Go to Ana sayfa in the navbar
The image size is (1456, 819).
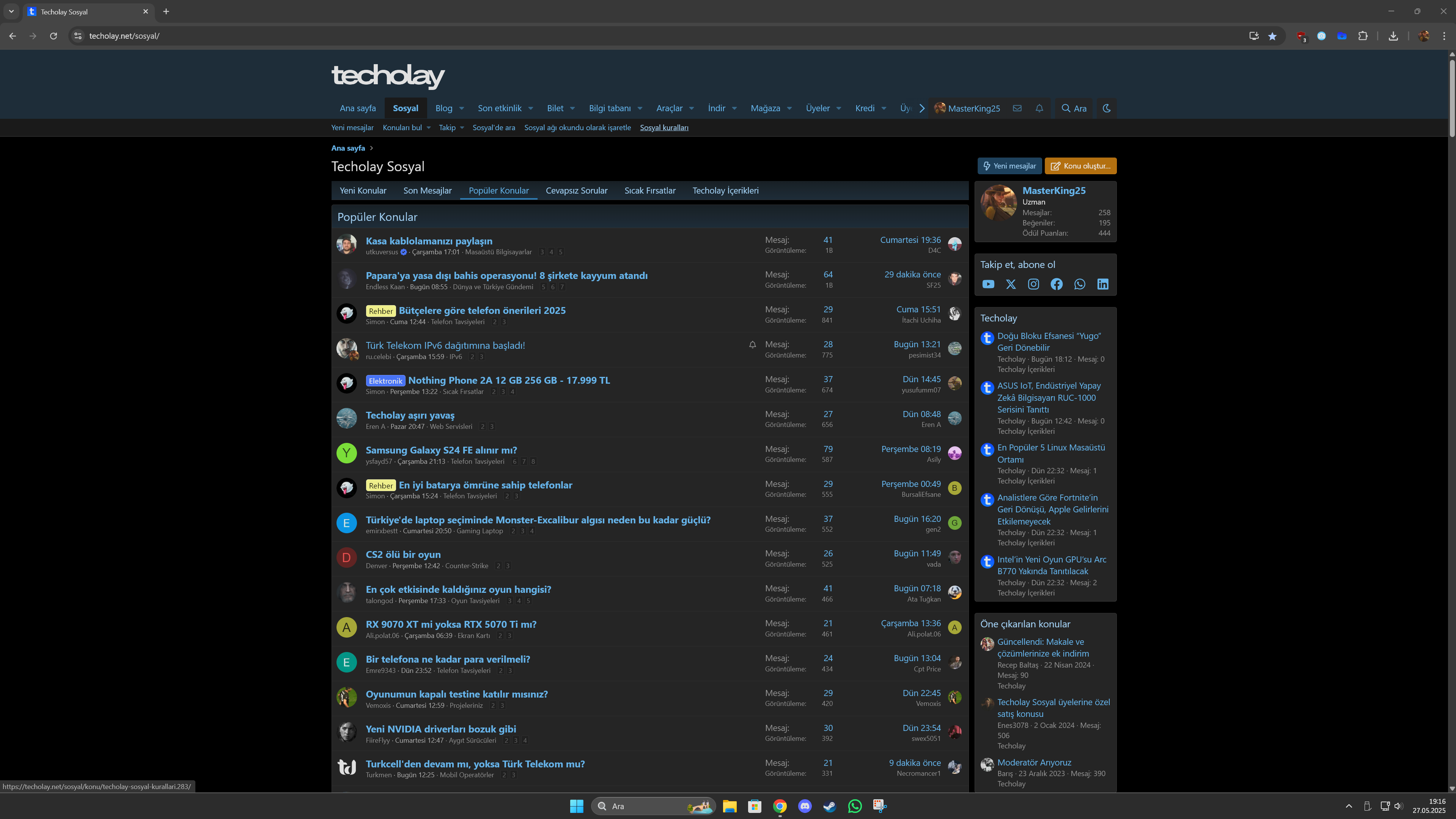coord(357,108)
